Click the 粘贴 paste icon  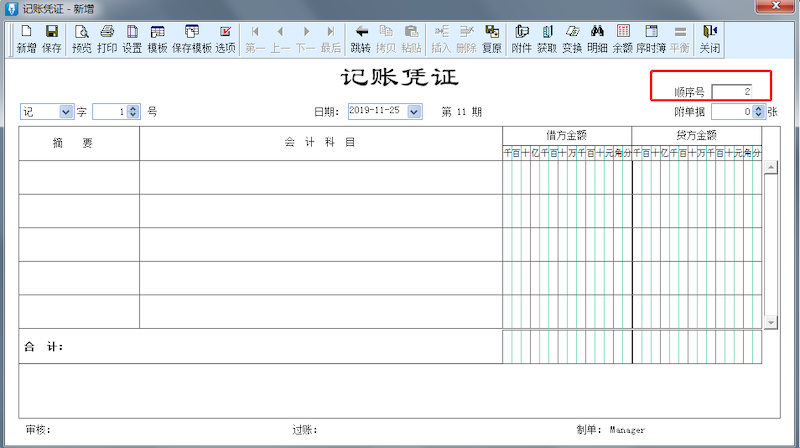click(x=411, y=39)
